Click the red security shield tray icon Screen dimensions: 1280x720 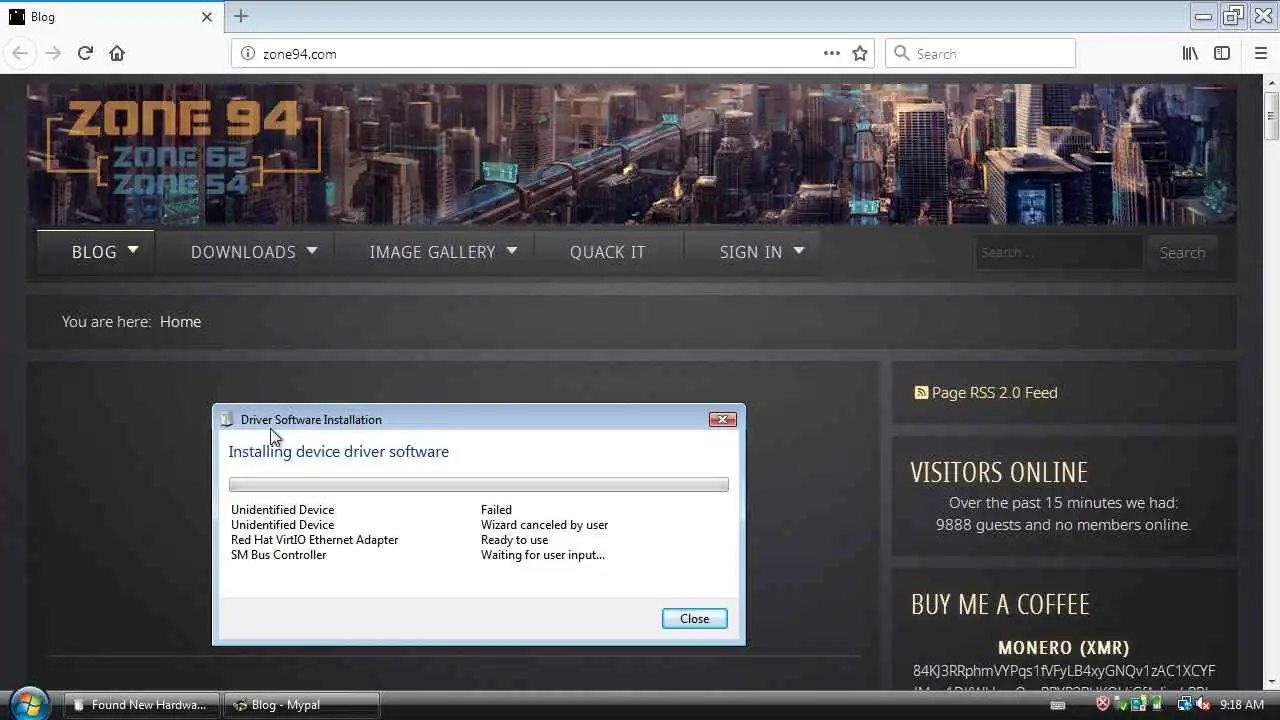(1103, 704)
